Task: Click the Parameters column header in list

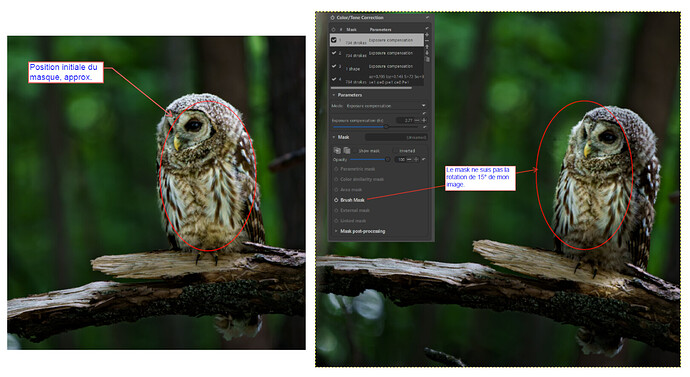Action: [380, 29]
